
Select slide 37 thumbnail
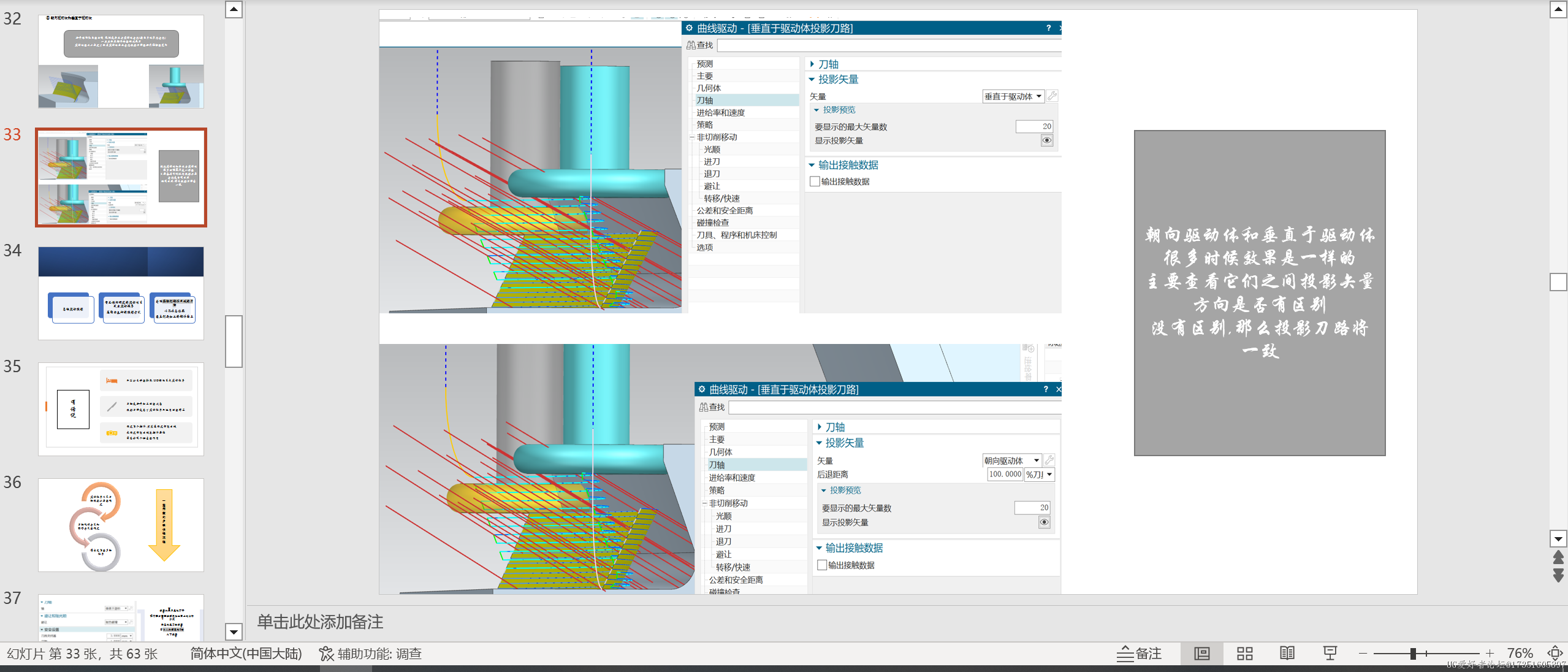(x=121, y=617)
